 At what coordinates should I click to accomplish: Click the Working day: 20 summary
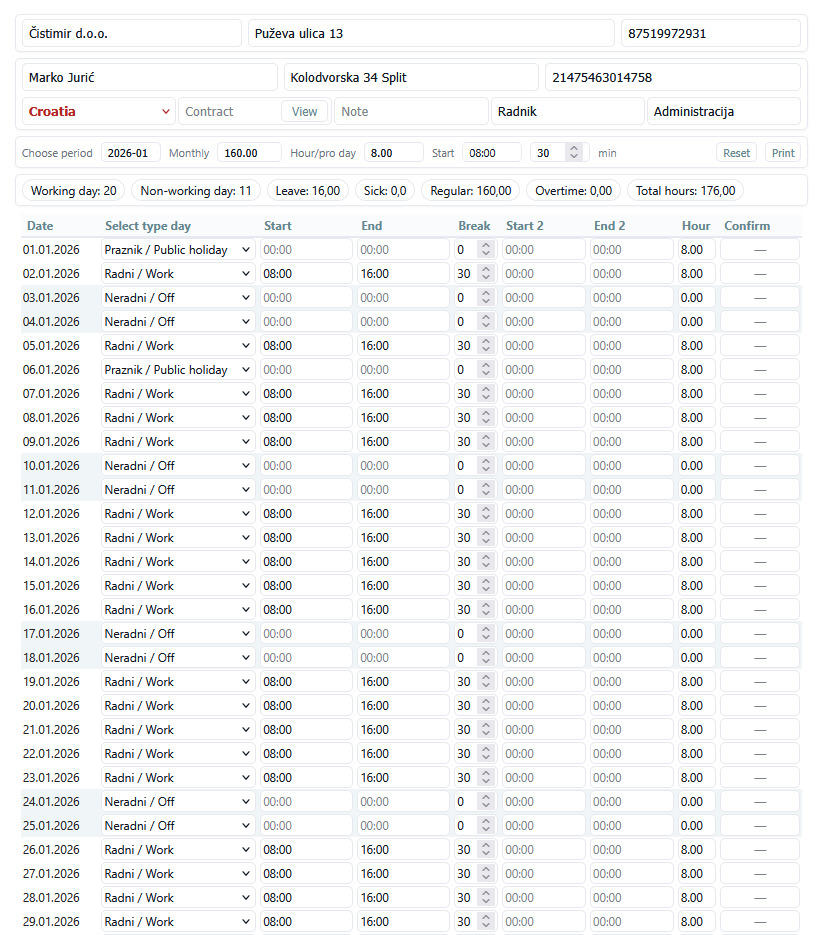pyautogui.click(x=73, y=191)
